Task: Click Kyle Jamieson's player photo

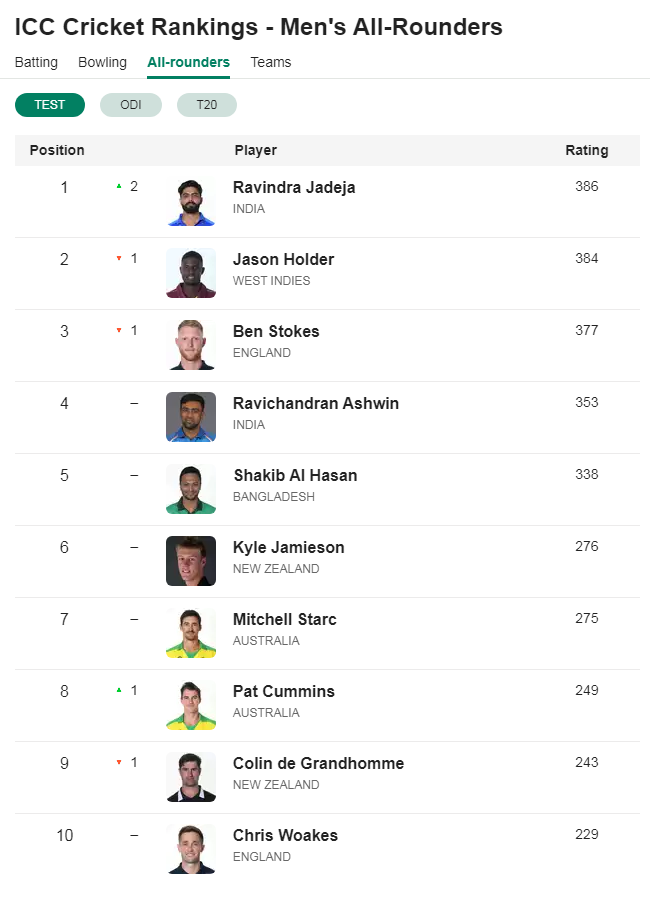Action: [191, 561]
